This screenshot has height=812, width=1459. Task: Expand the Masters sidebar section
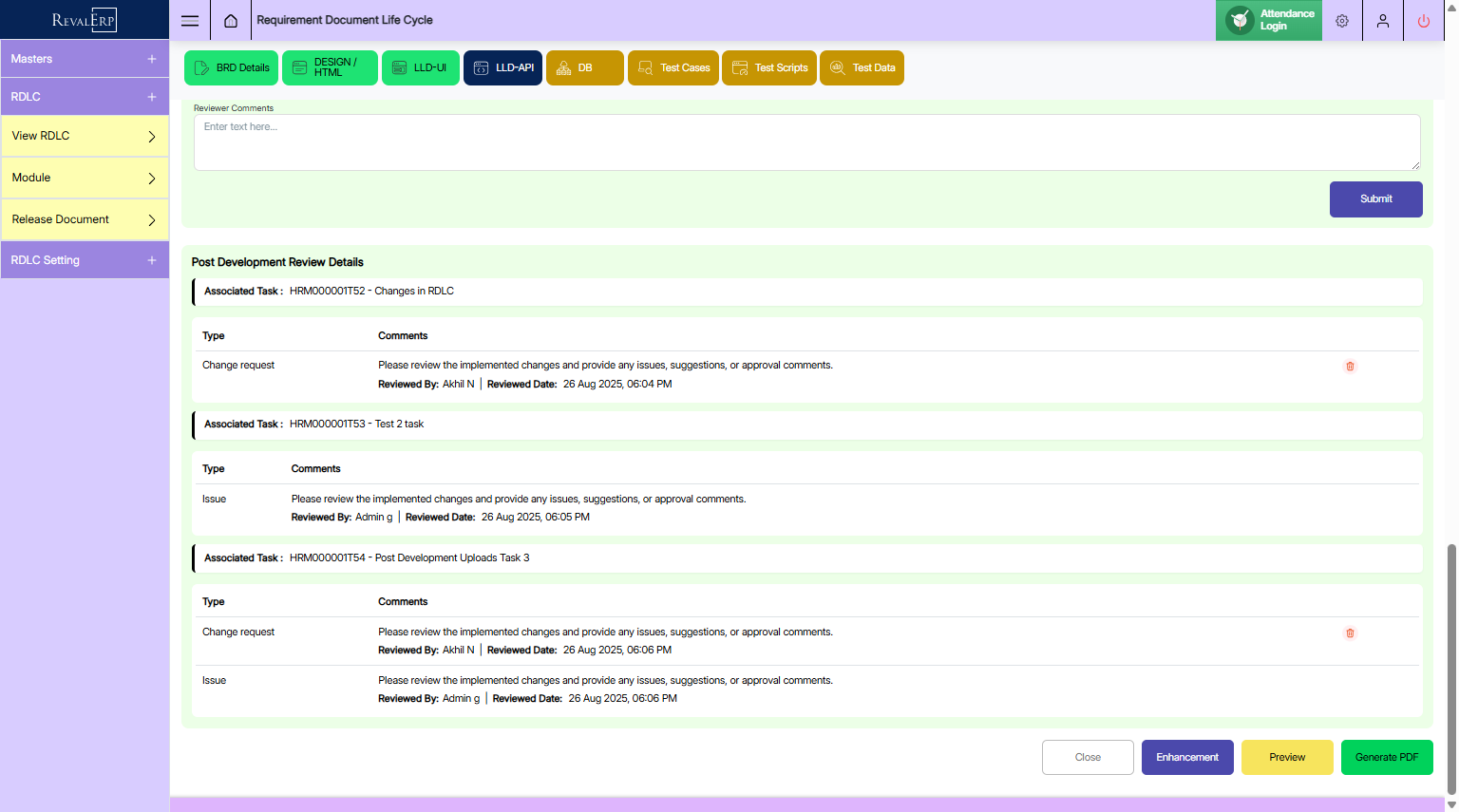(x=85, y=59)
